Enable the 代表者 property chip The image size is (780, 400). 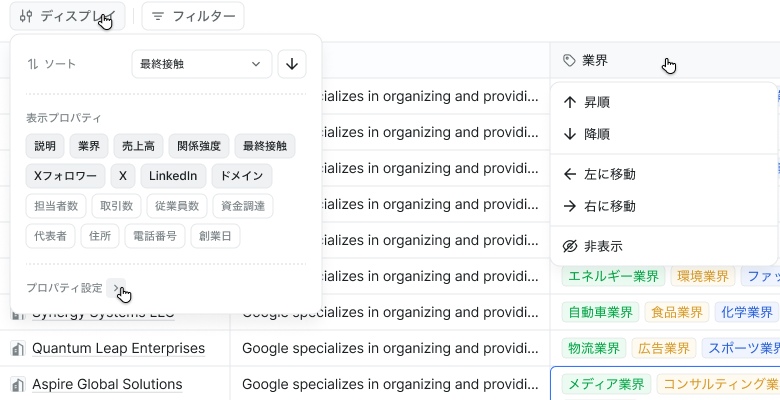[x=50, y=236]
